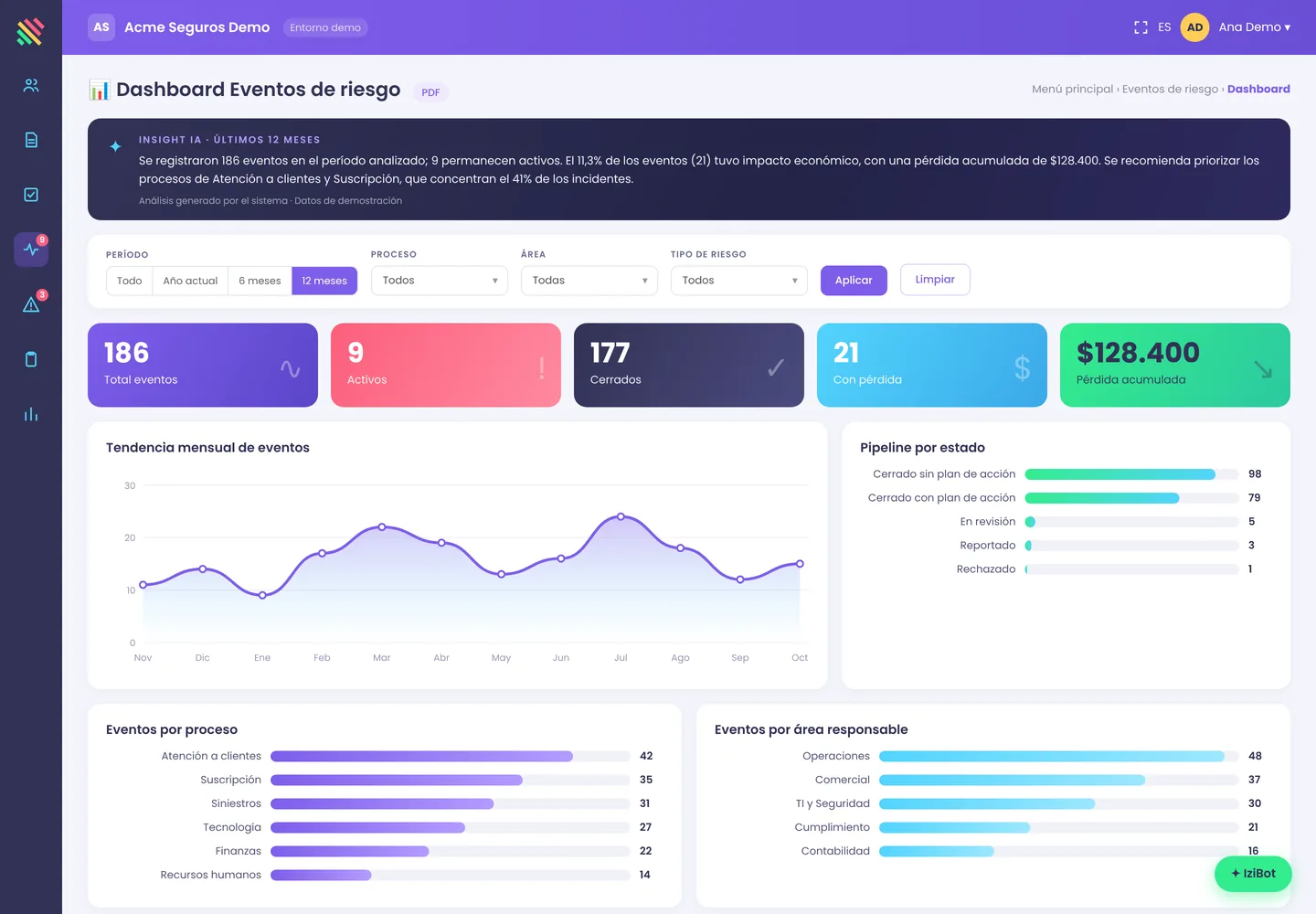The width and height of the screenshot is (1316, 914).
Task: Click the Siniestros process row label
Action: tap(236, 803)
